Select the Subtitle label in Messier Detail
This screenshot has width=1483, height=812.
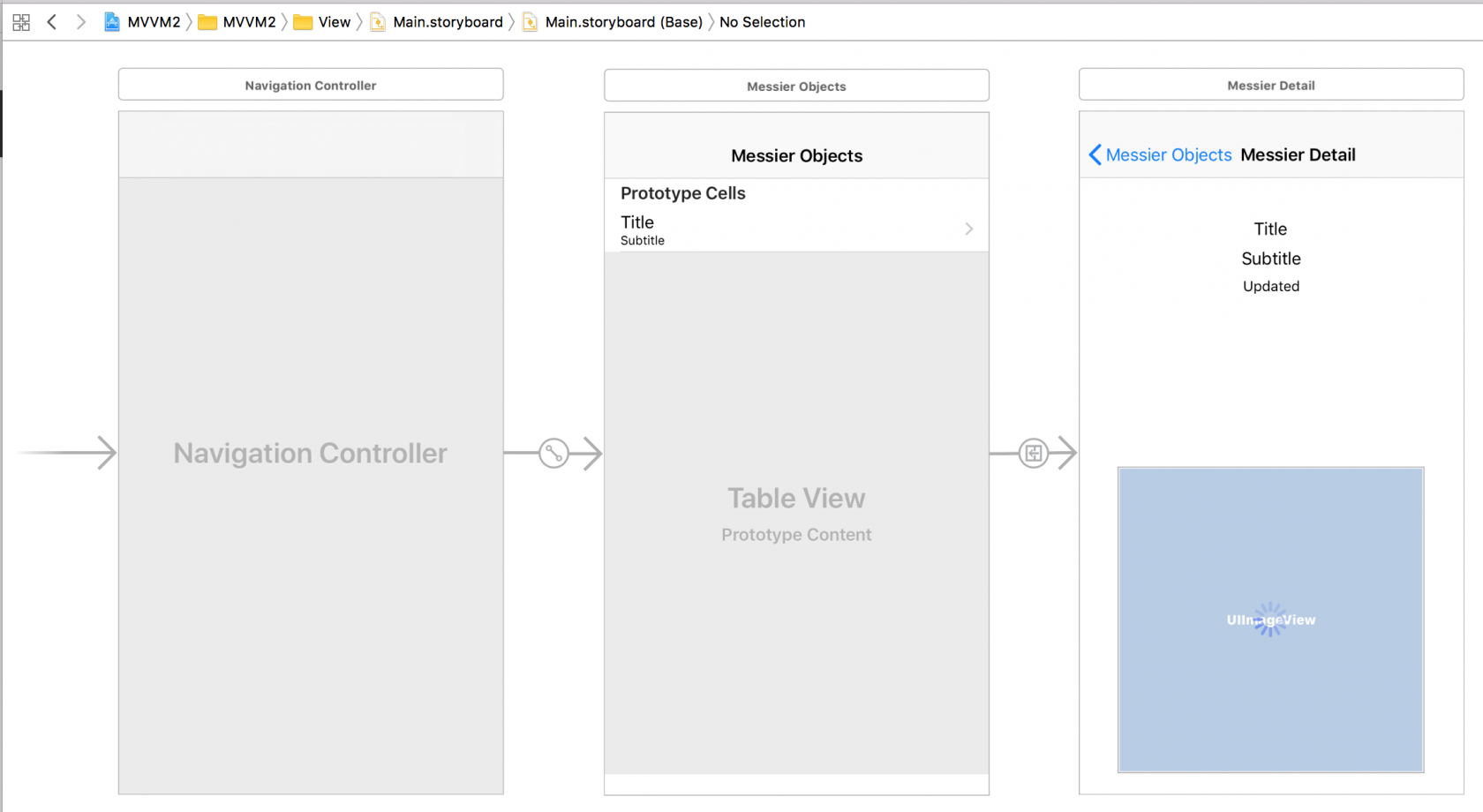1270,258
